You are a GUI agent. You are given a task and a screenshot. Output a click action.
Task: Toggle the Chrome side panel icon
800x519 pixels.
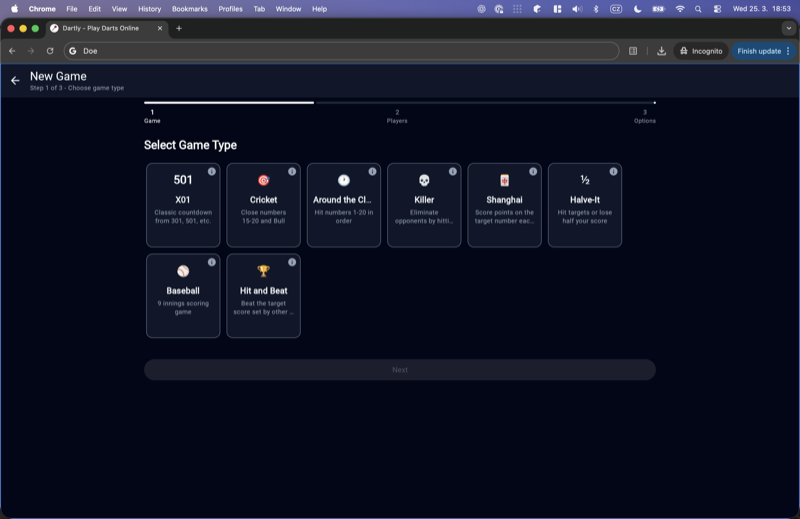(x=633, y=51)
